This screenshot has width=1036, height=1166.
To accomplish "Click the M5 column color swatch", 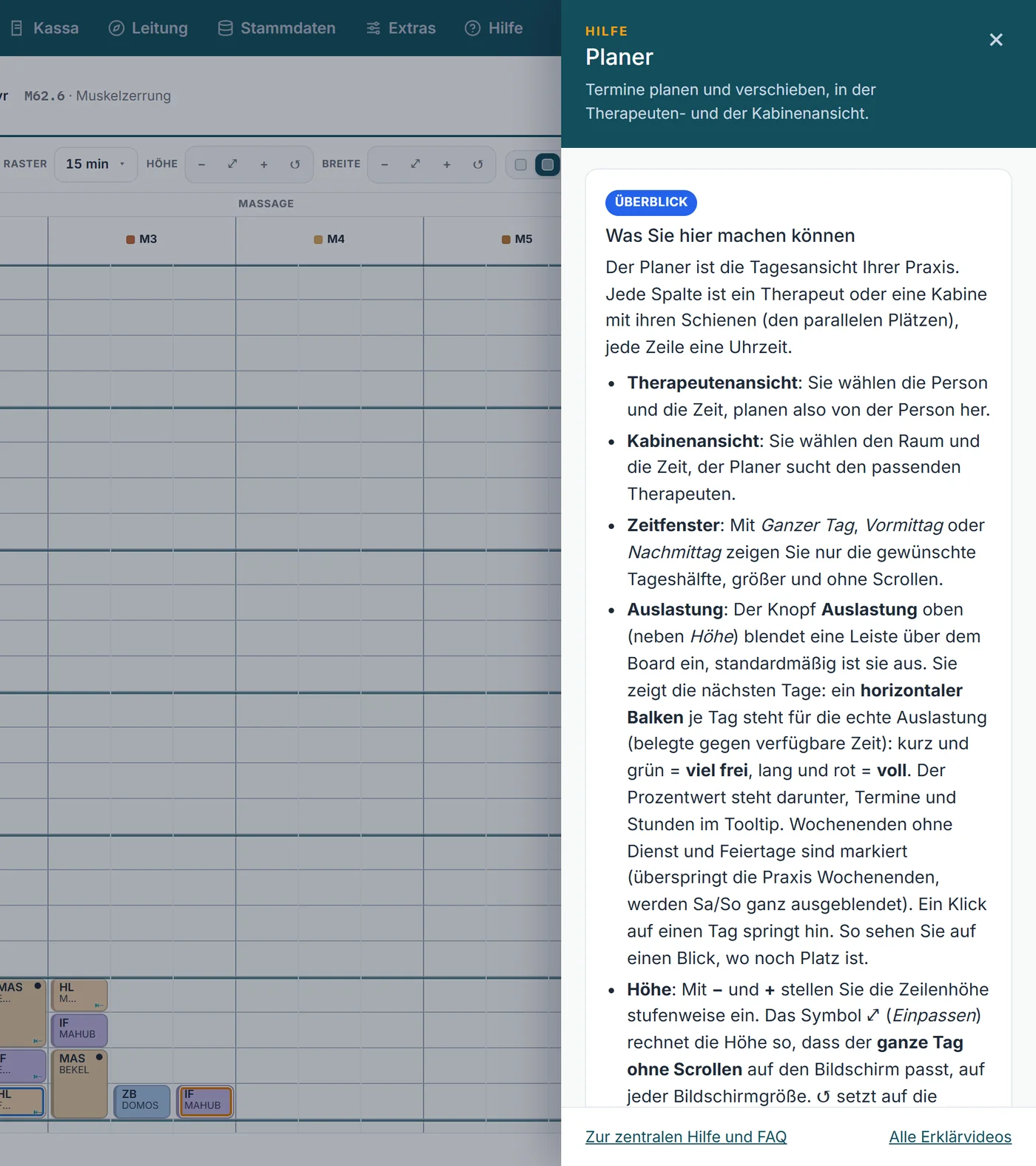I will point(506,240).
